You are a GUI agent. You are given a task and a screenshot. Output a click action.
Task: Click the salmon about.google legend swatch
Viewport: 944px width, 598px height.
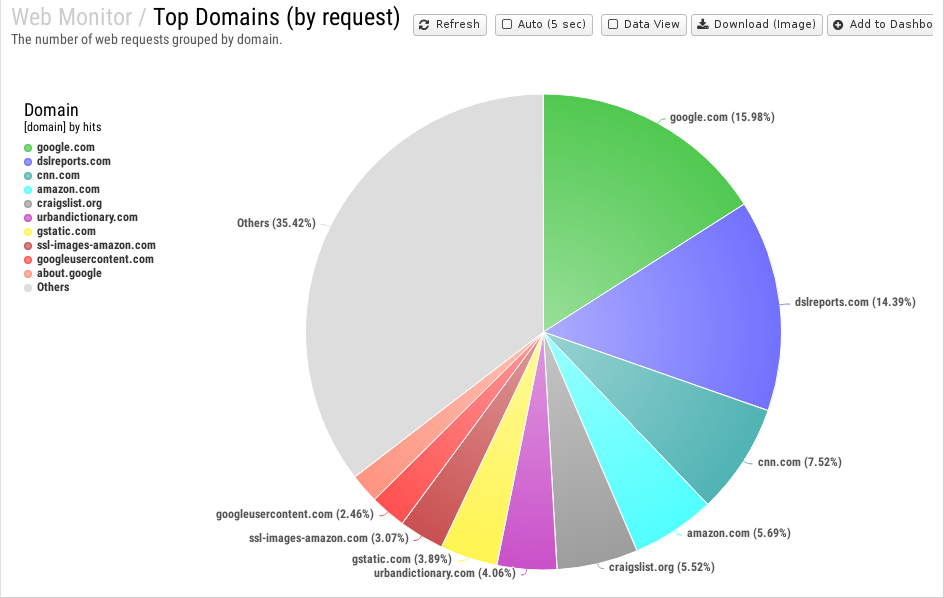pos(28,273)
